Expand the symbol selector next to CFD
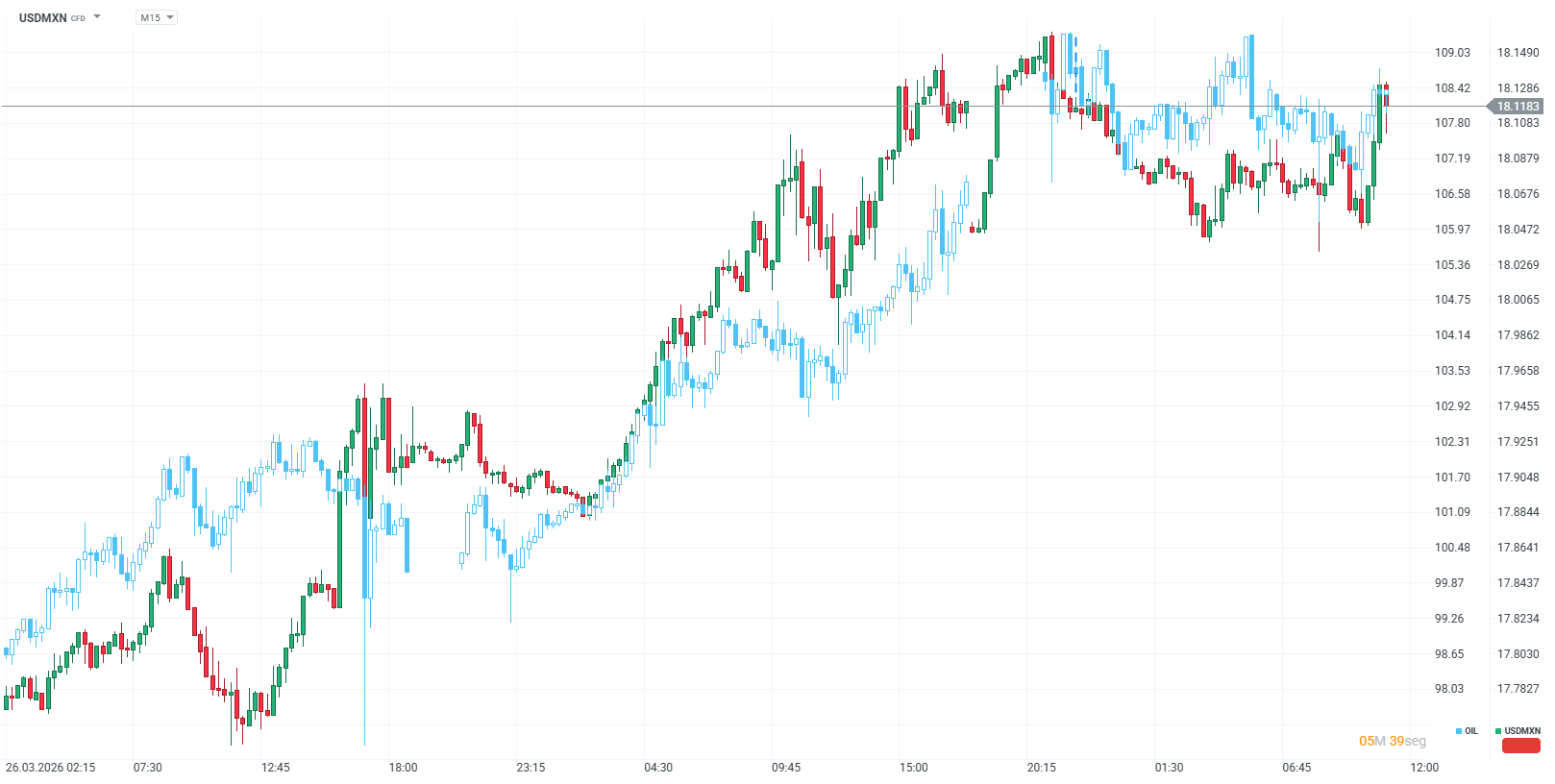 (97, 16)
